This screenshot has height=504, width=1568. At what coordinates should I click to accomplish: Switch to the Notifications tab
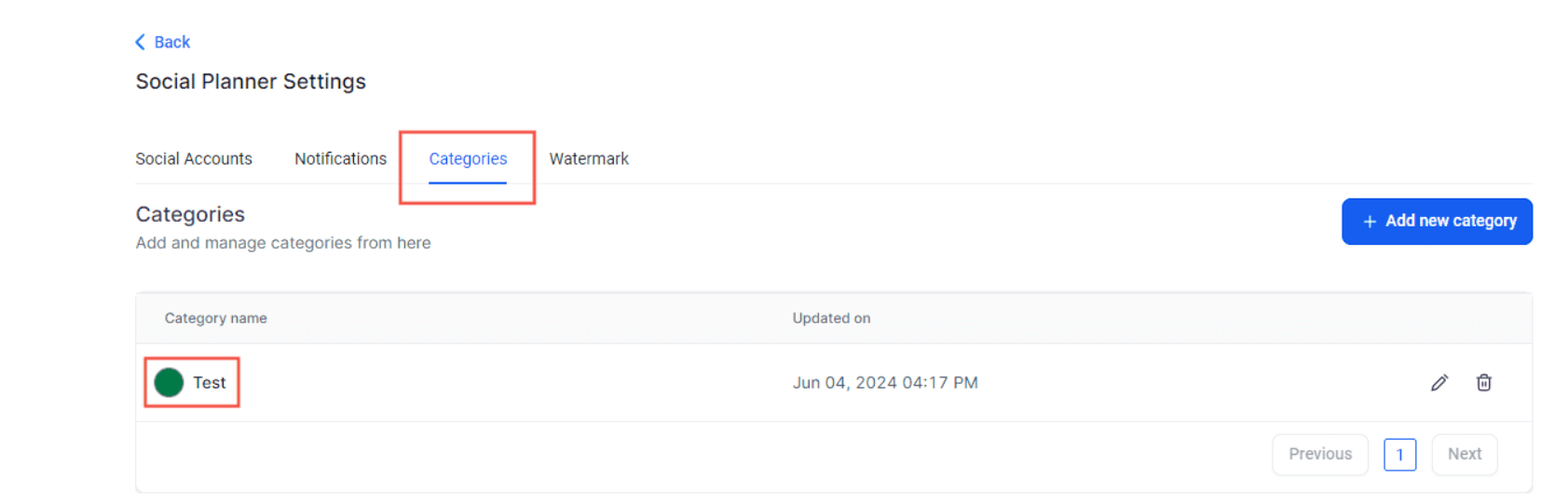[x=340, y=158]
